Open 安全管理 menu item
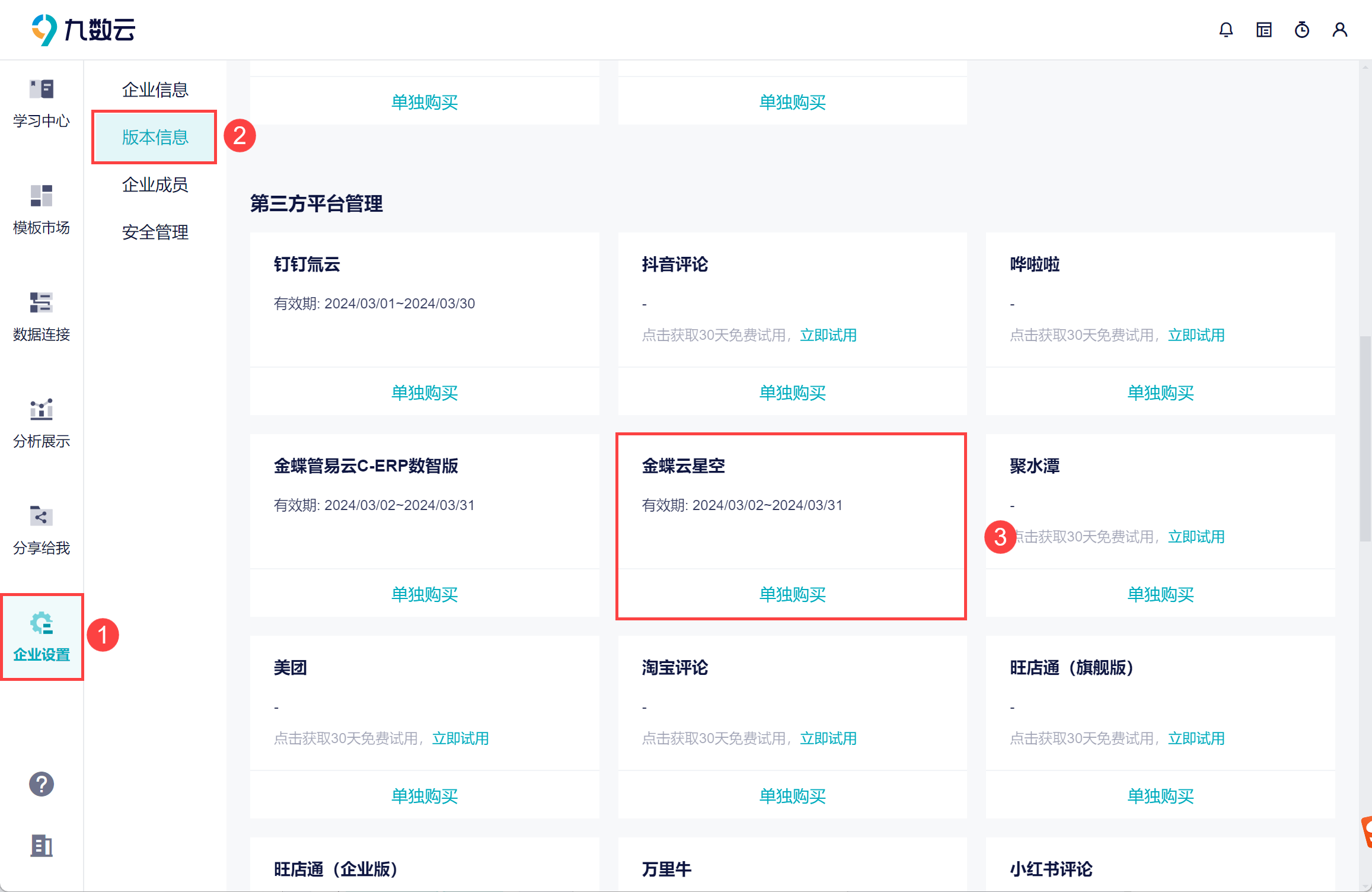Screen dimensions: 1372x892 click(155, 232)
